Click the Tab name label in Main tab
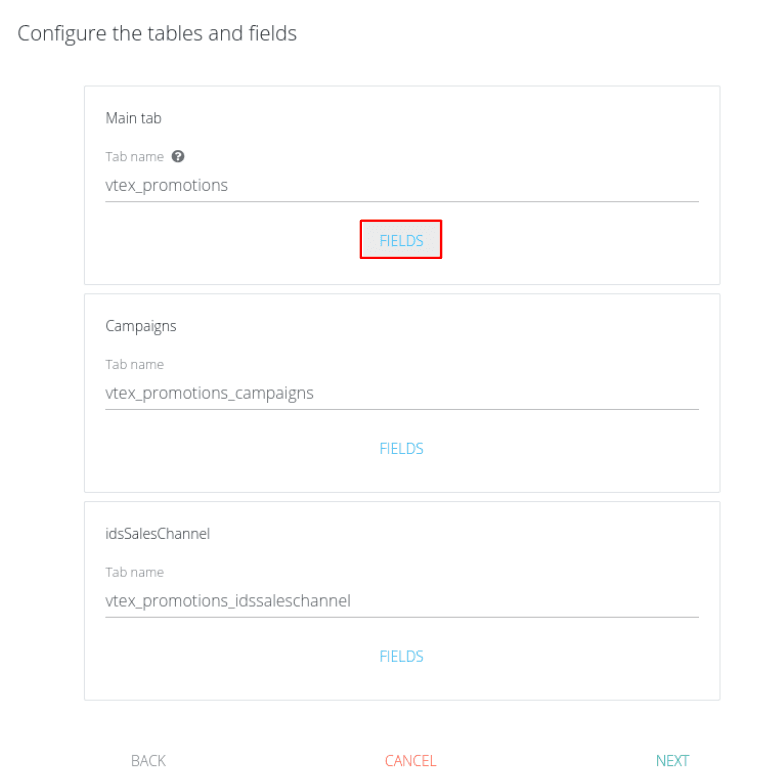 (134, 157)
